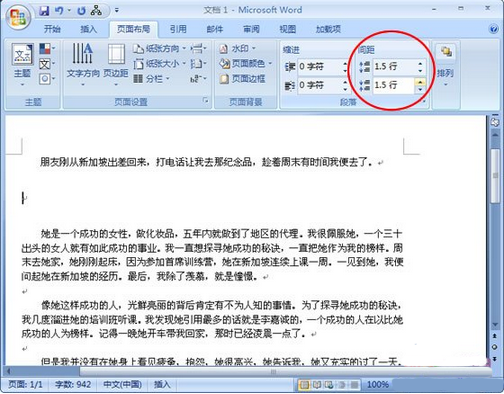Open the 邮件 tab

[x=215, y=29]
